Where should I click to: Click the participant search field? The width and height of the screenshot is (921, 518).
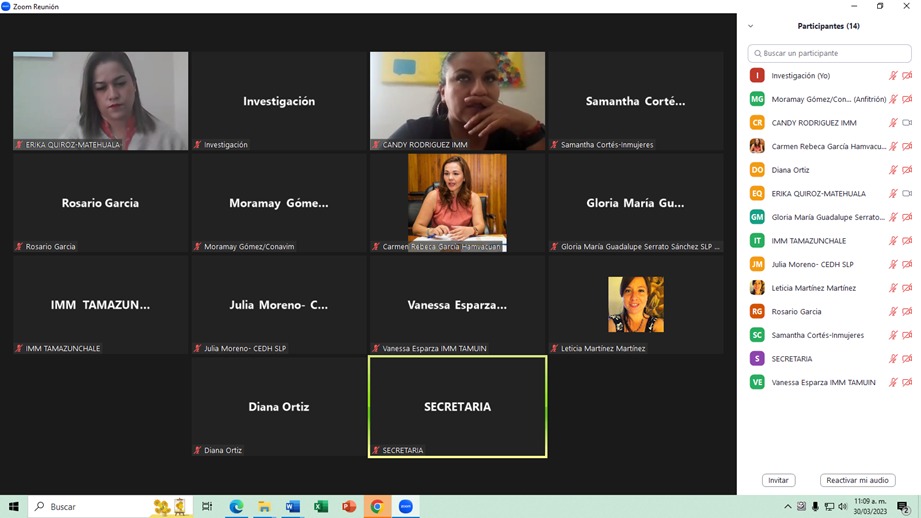click(829, 53)
